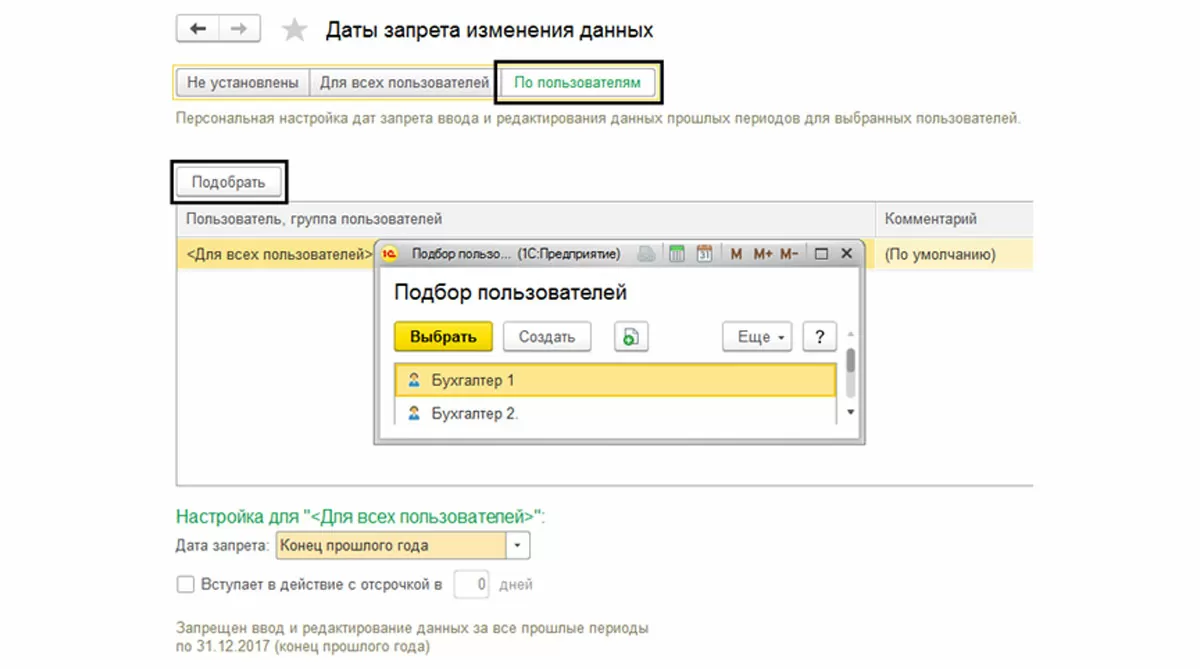Click the Создать button in the dialog
This screenshot has height=669, width=1200.
pos(547,337)
